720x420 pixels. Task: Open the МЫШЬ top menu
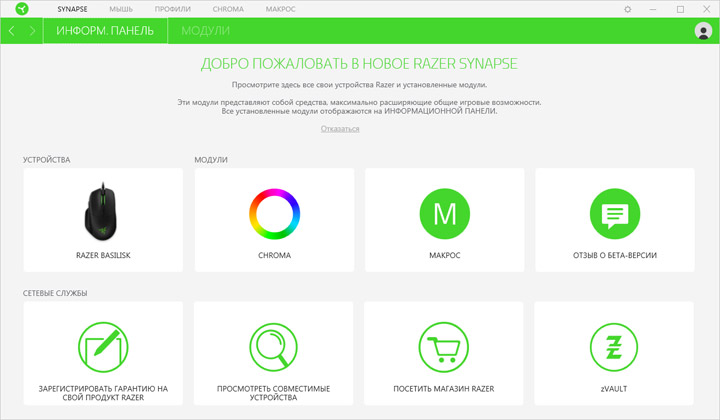(121, 9)
